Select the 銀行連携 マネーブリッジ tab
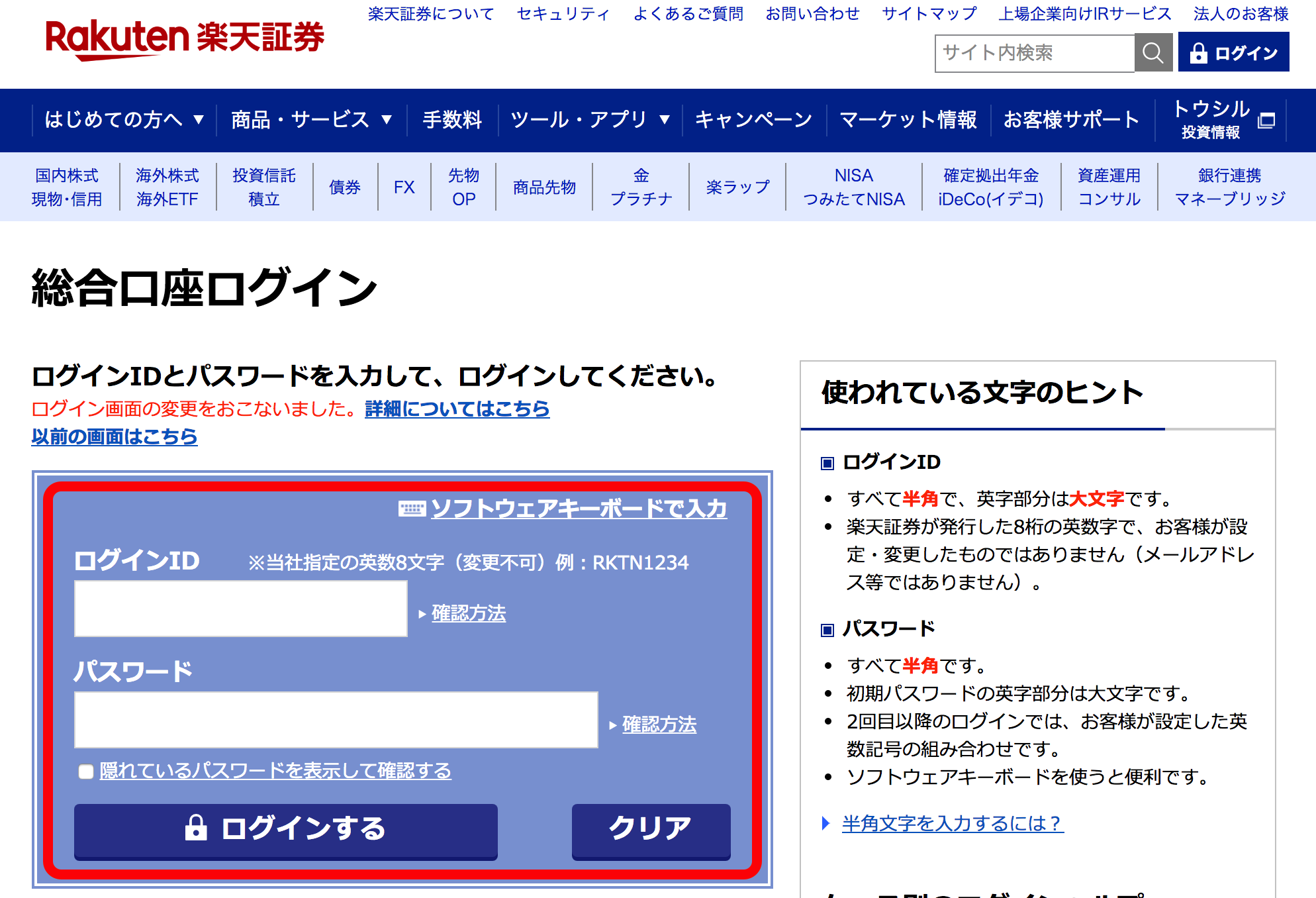The height and width of the screenshot is (898, 1316). pyautogui.click(x=1230, y=187)
